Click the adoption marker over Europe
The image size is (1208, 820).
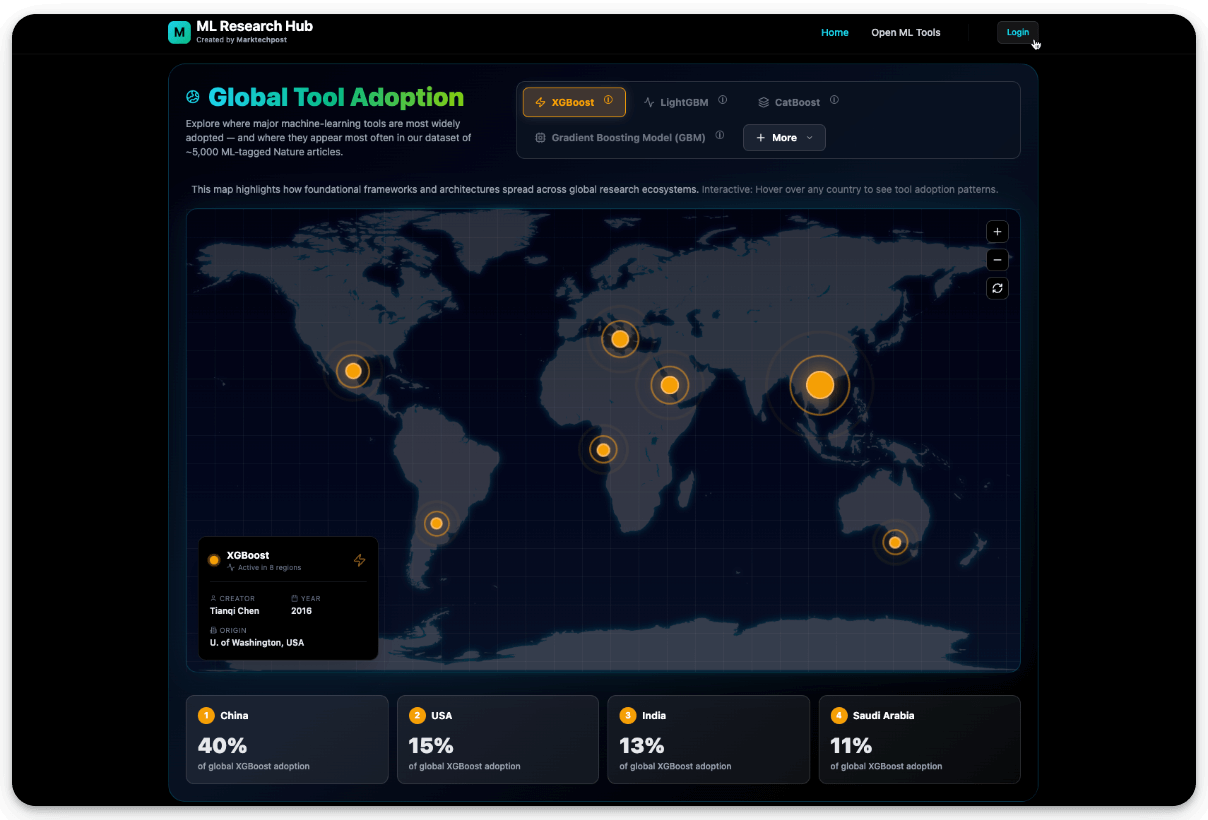tap(620, 339)
